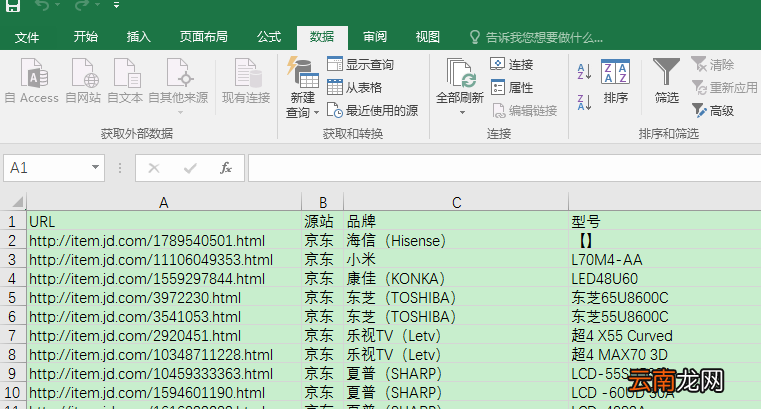Click 最近使用的源

pyautogui.click(x=372, y=111)
